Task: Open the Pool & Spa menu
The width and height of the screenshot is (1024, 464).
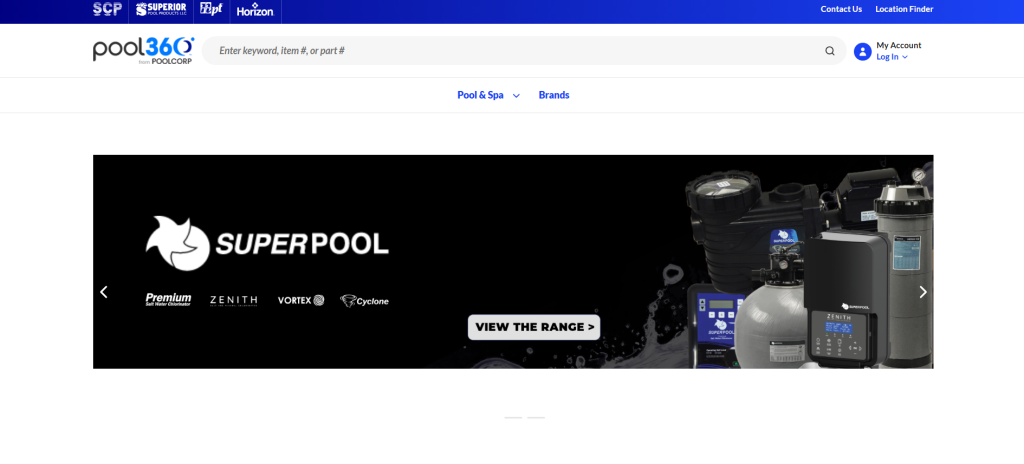Action: (x=480, y=95)
